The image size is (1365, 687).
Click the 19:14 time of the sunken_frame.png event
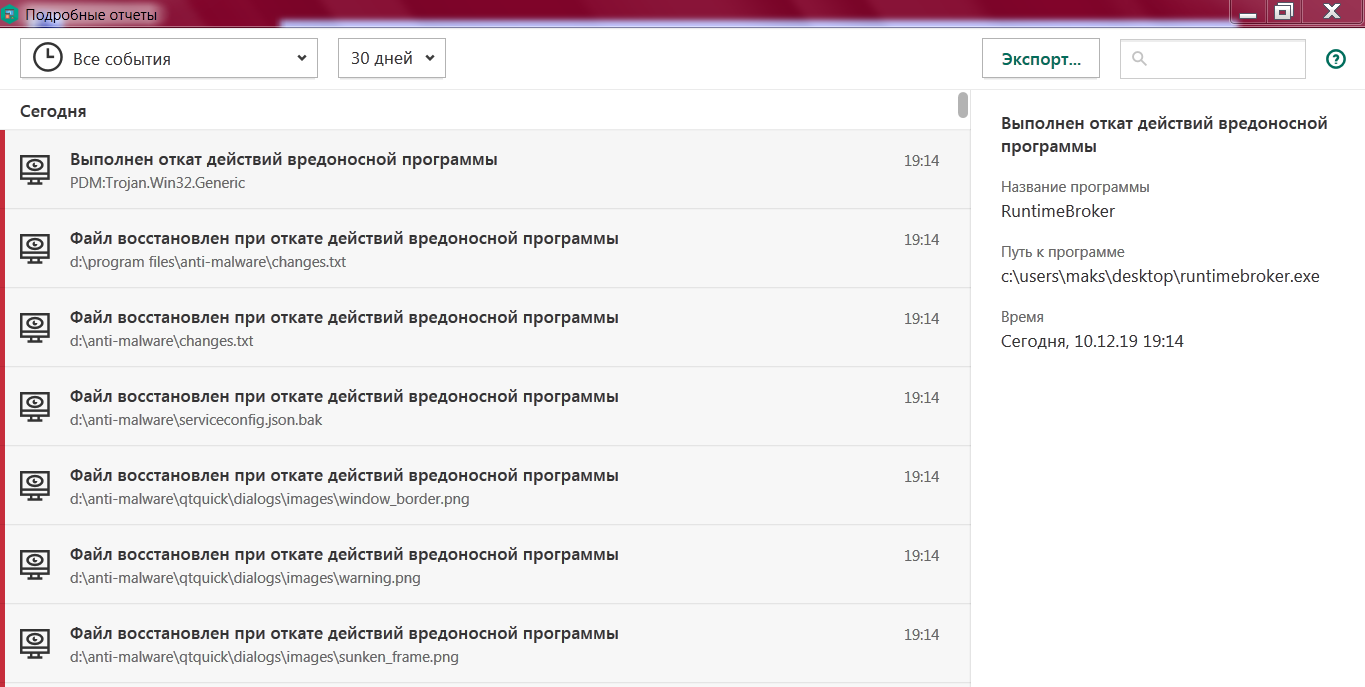pyautogui.click(x=921, y=635)
